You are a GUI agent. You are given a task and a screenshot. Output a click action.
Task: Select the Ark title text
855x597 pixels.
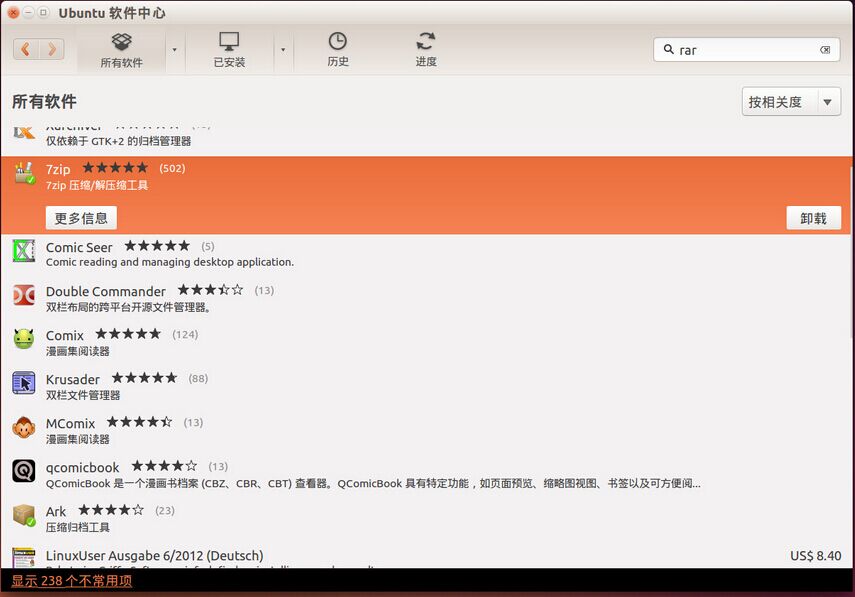[x=56, y=512]
